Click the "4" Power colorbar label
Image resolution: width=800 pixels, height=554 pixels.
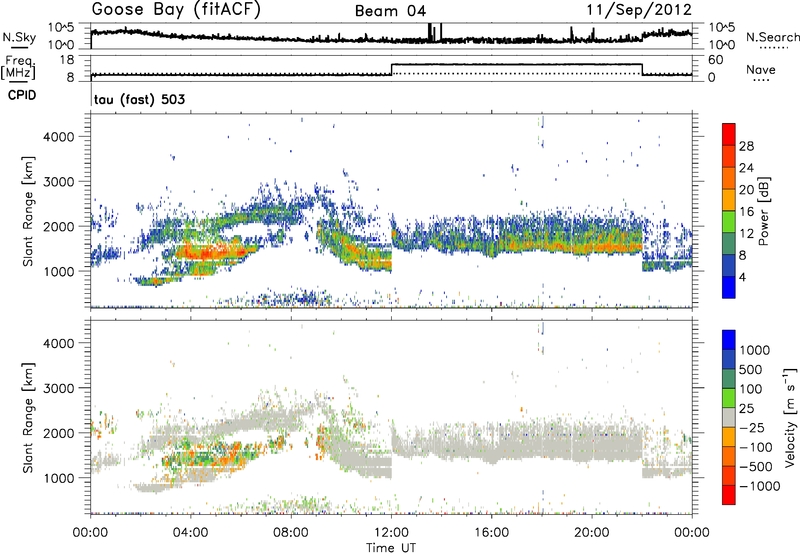click(x=742, y=277)
